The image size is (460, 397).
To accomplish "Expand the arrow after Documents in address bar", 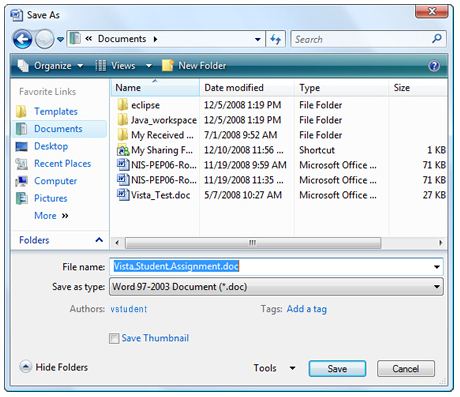I will [156, 39].
